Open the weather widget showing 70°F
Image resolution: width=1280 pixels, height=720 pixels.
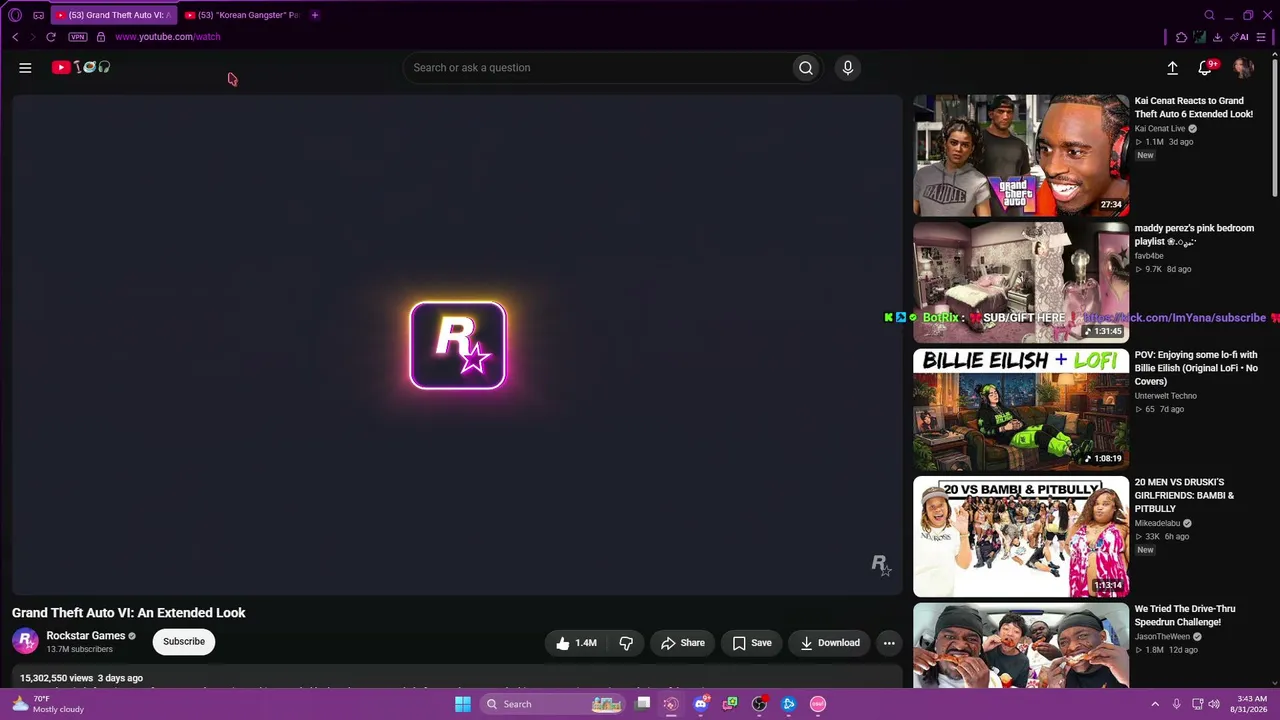click(48, 704)
